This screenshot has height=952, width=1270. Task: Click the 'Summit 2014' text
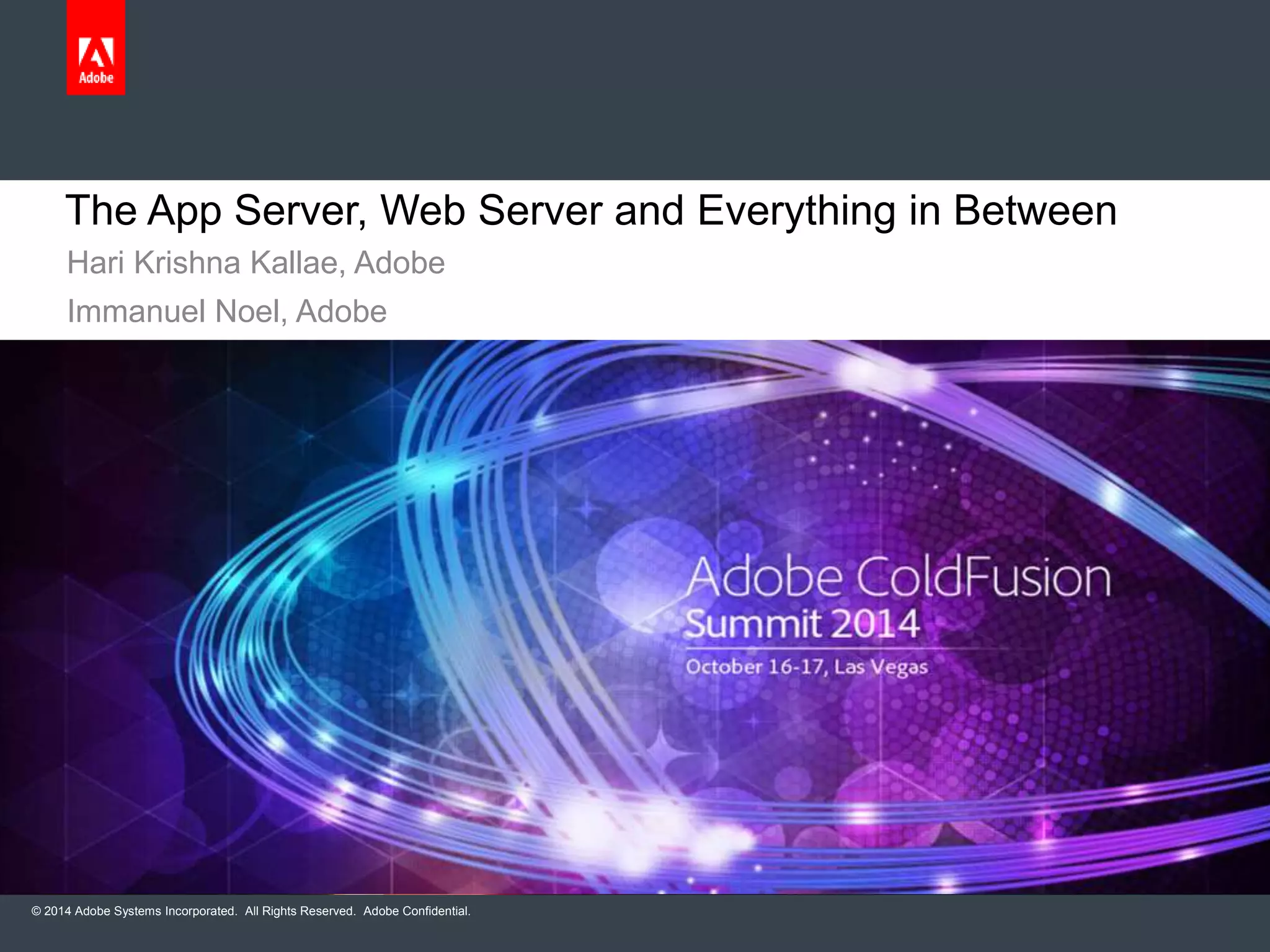(802, 624)
